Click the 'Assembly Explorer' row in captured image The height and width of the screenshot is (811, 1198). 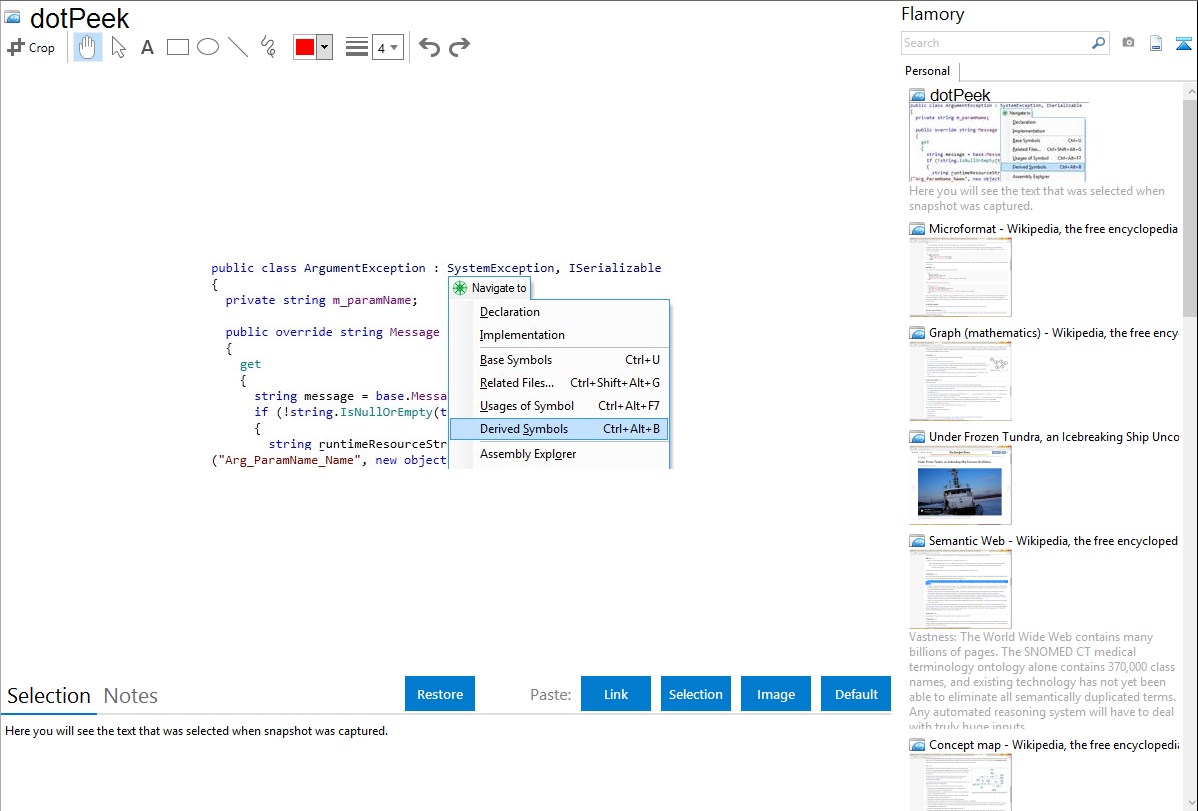(x=559, y=453)
